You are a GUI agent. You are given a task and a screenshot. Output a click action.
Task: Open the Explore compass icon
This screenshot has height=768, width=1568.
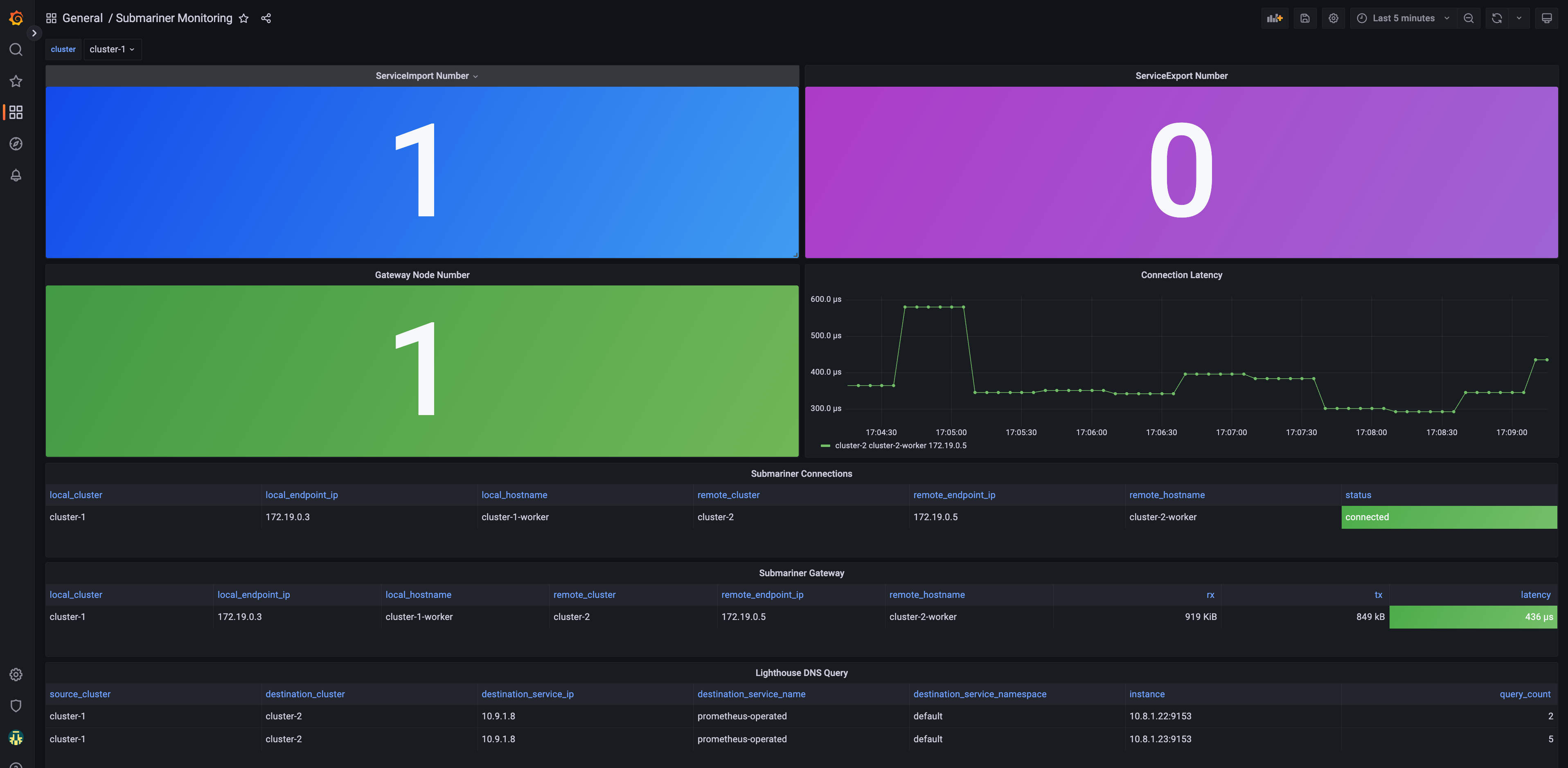click(16, 144)
